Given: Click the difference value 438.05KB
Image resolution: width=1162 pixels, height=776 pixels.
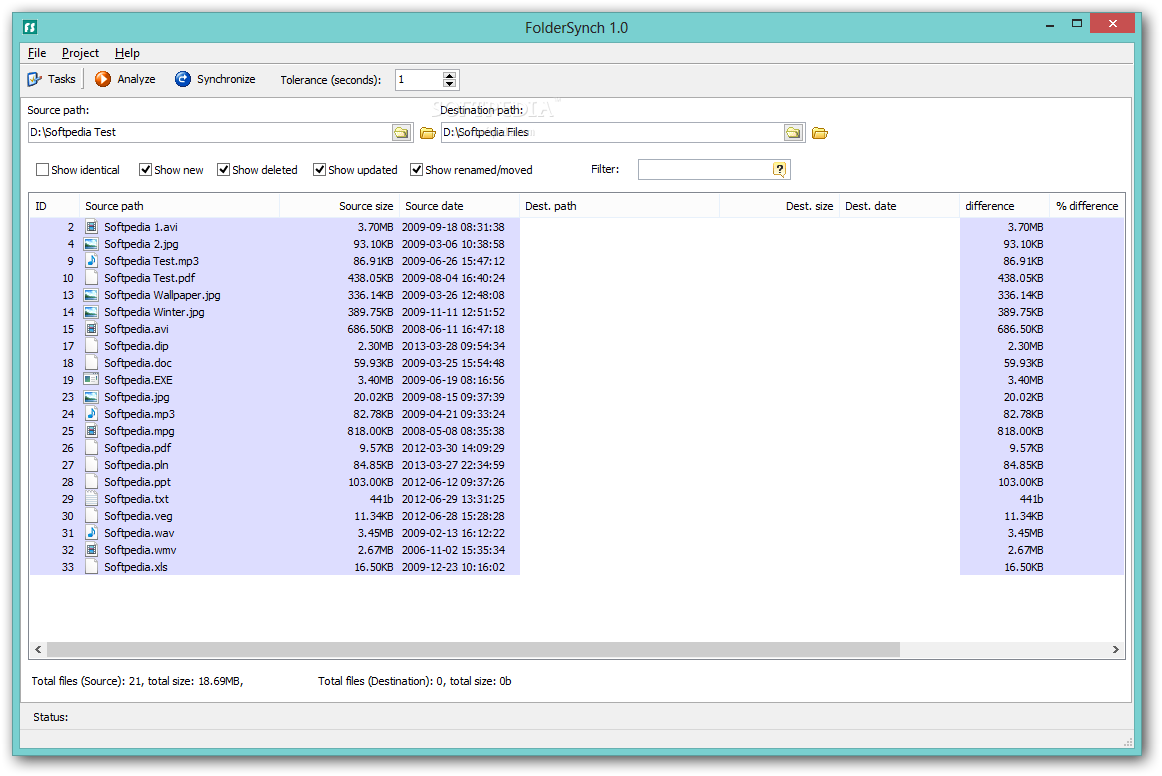Looking at the screenshot, I should (x=1020, y=278).
